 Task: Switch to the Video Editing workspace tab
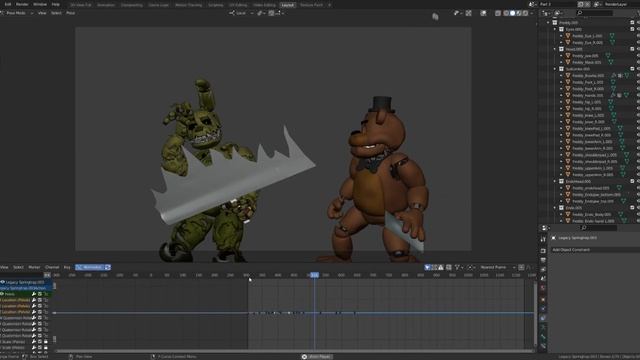tap(264, 5)
